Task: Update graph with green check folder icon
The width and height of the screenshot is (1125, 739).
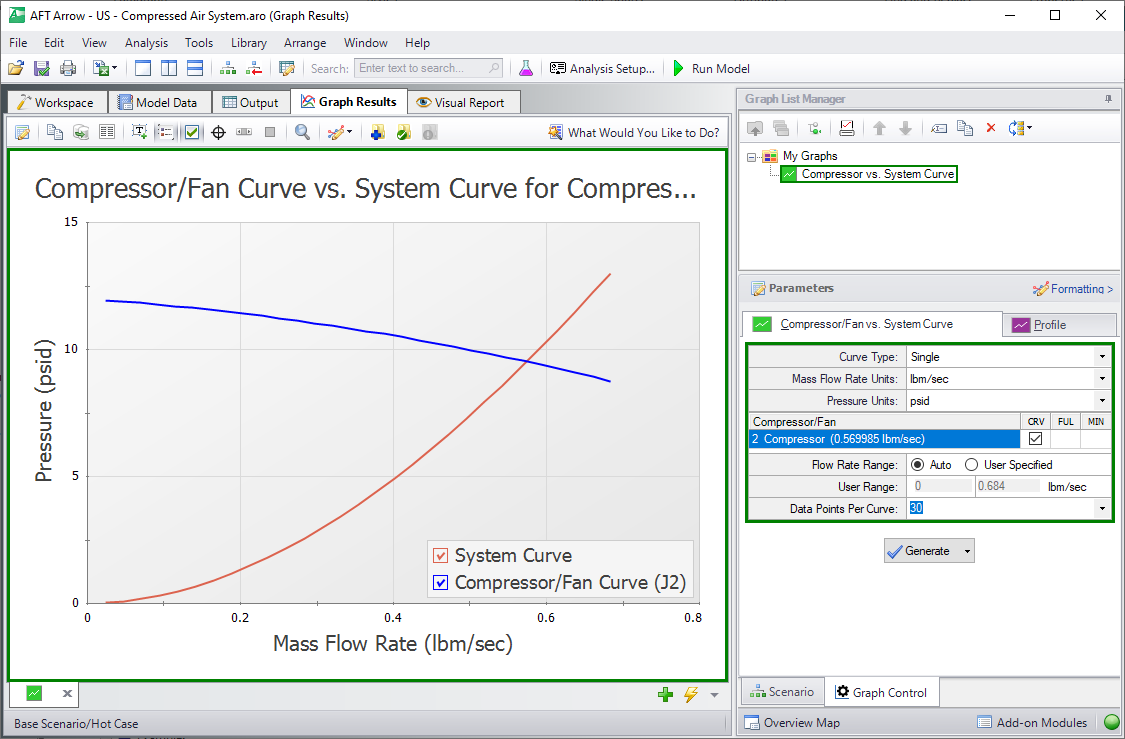Action: coord(403,133)
